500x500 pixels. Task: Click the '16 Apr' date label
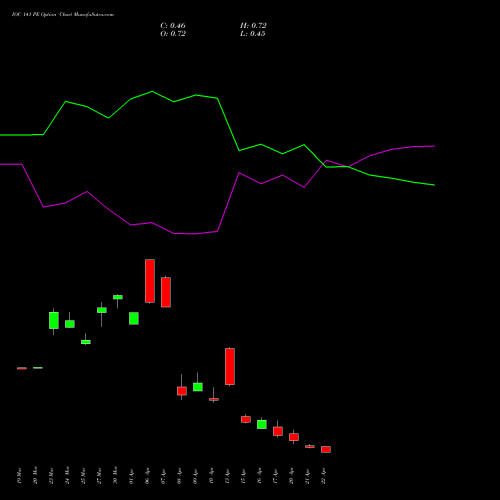[259, 476]
